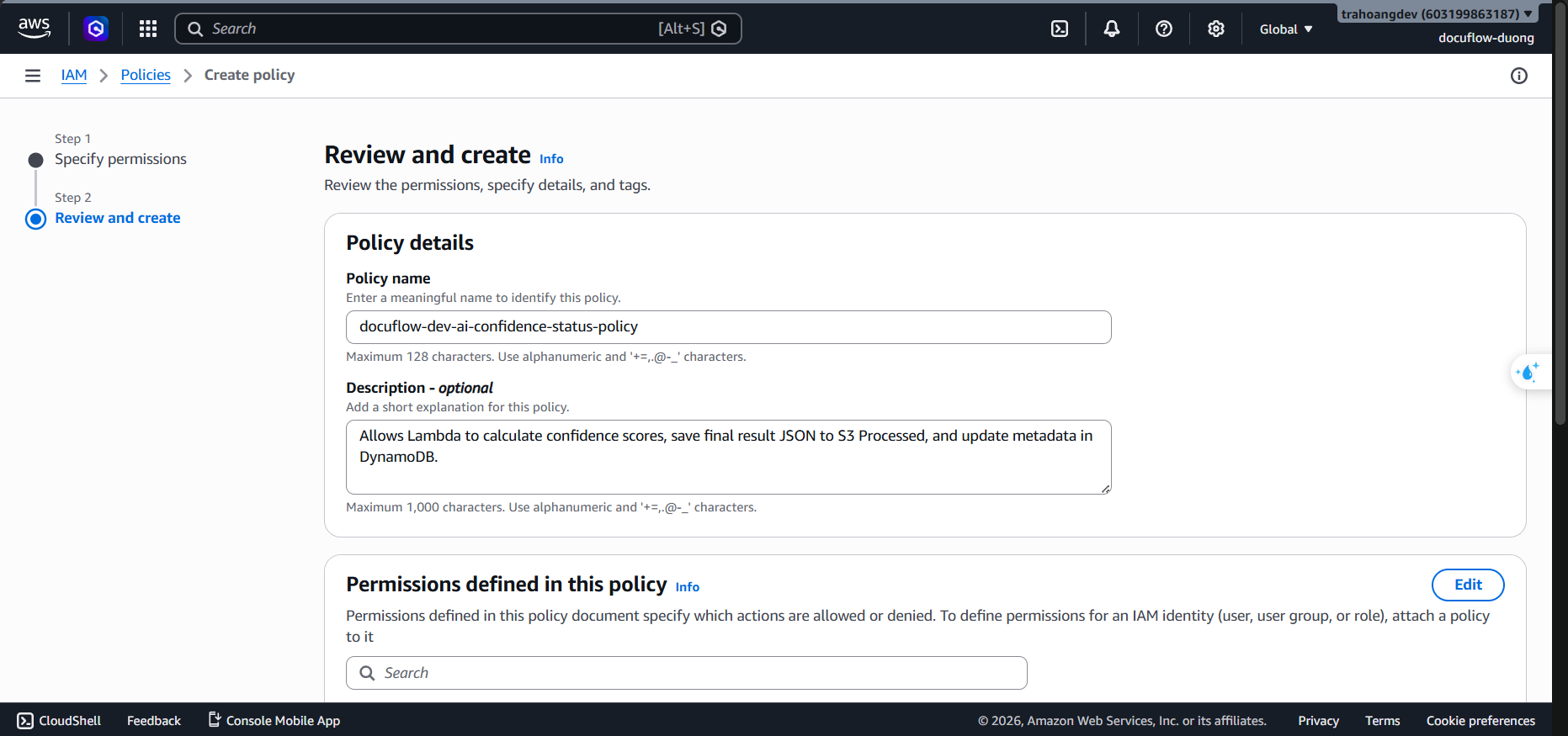Click the Description text area
This screenshot has height=736, width=1568.
[x=728, y=457]
